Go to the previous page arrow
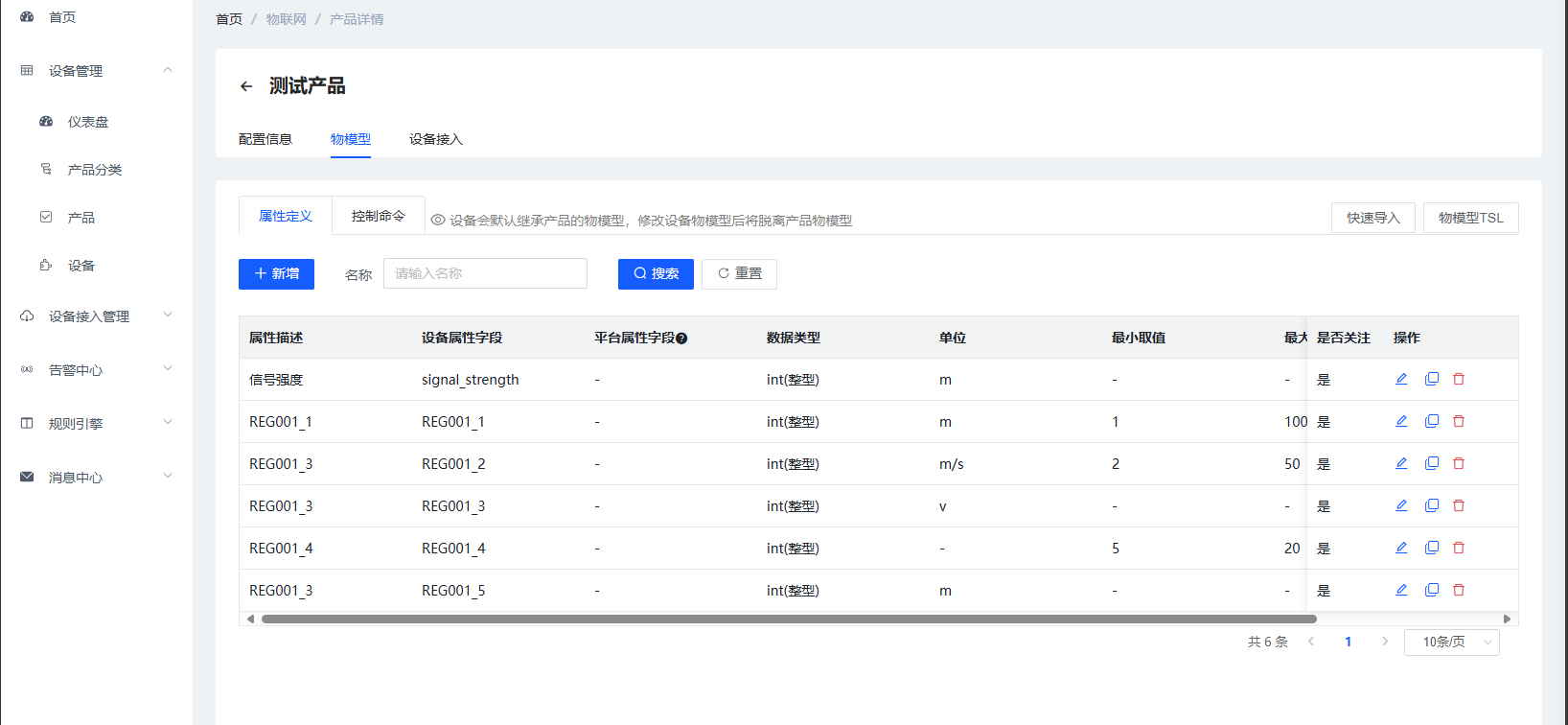The image size is (1568, 725). (x=1311, y=642)
